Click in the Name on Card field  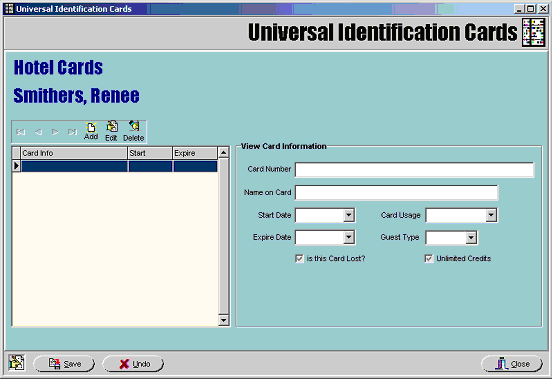[x=396, y=192]
